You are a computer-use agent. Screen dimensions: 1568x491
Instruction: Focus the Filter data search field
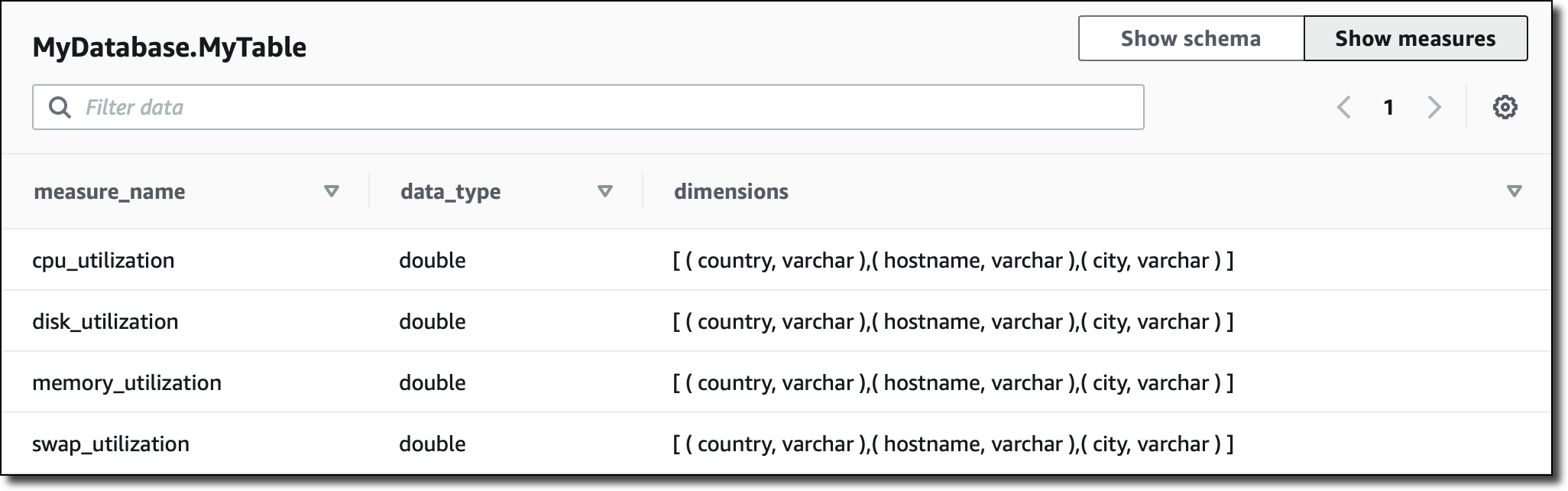click(596, 107)
